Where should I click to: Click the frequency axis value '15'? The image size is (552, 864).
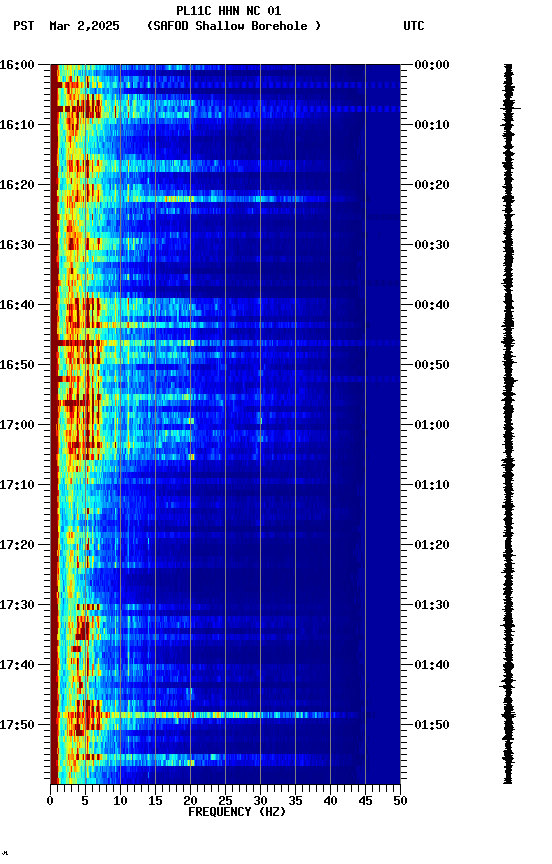[155, 801]
